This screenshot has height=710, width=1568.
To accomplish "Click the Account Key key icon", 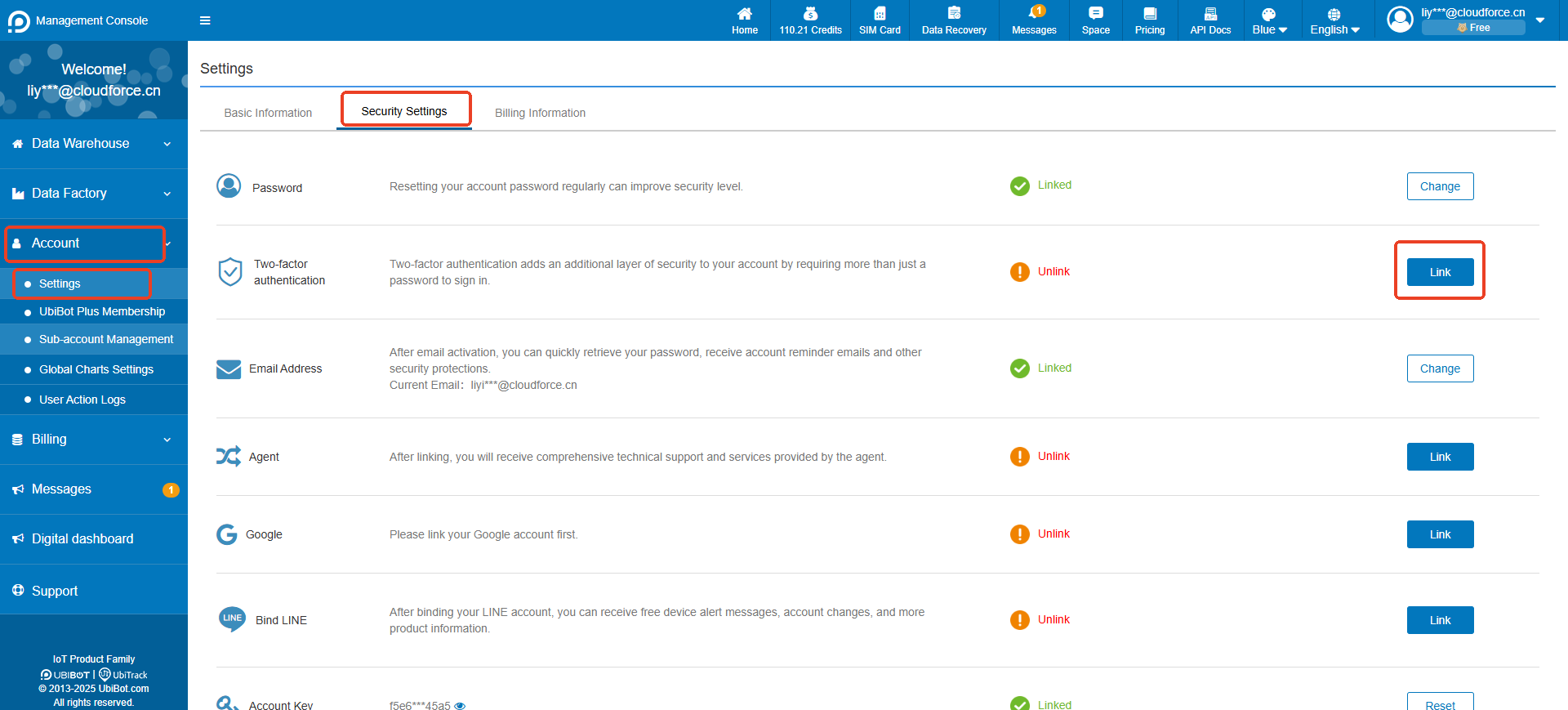I will (x=228, y=703).
